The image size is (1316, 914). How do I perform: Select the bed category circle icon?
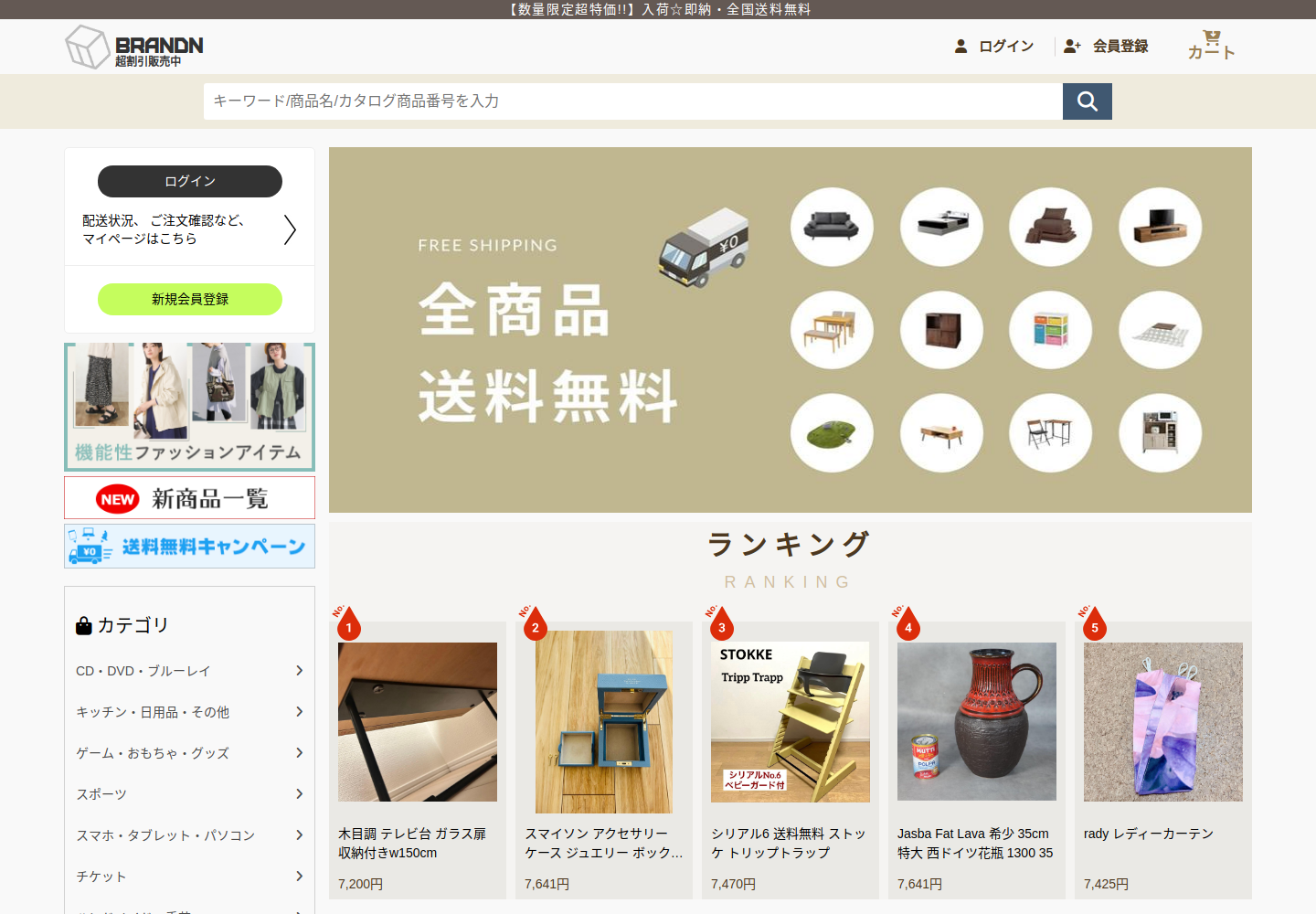click(941, 227)
